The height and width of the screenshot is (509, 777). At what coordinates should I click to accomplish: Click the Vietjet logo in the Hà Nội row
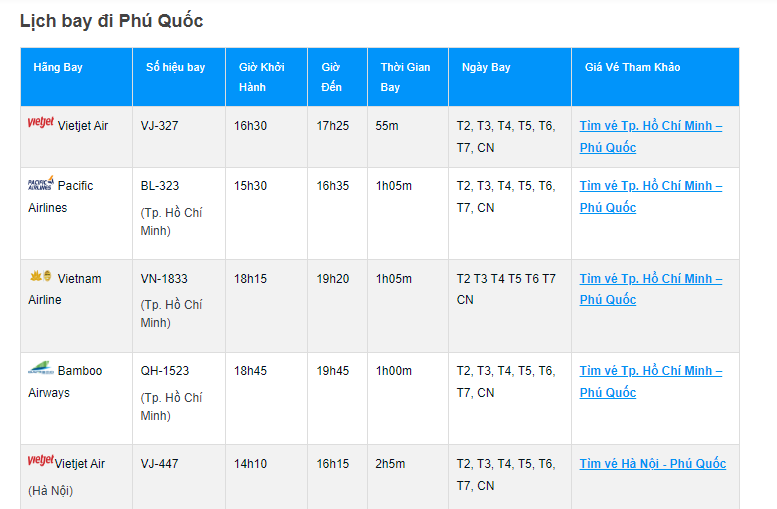coord(41,462)
